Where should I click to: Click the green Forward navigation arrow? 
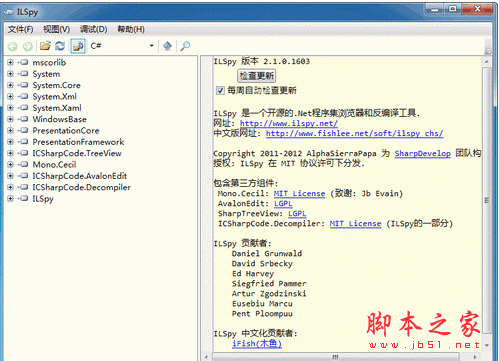28,46
